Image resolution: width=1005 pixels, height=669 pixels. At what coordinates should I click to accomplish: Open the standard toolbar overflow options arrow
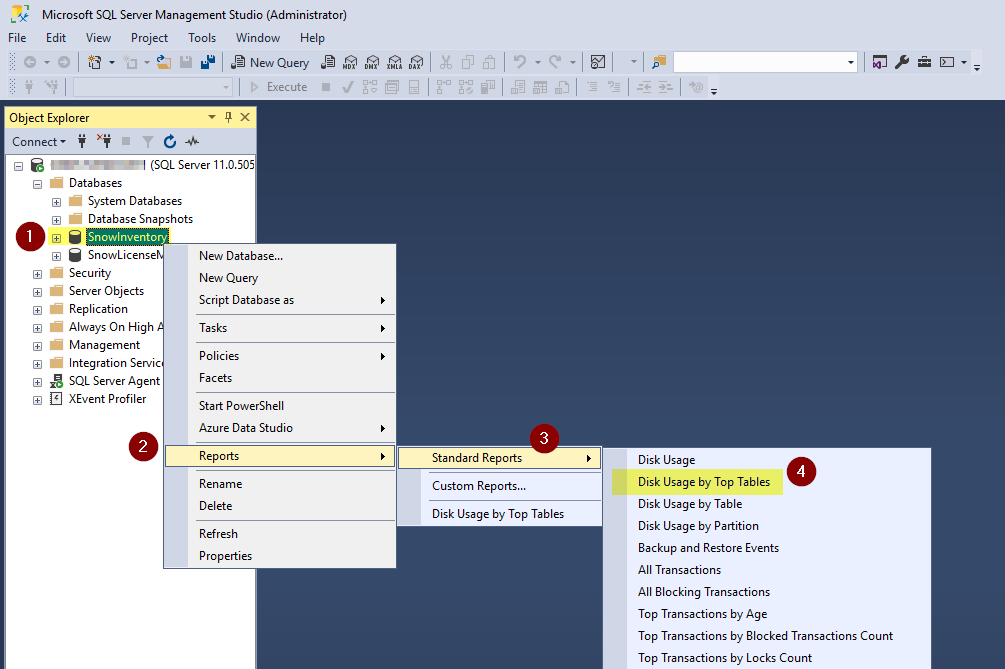coord(977,67)
